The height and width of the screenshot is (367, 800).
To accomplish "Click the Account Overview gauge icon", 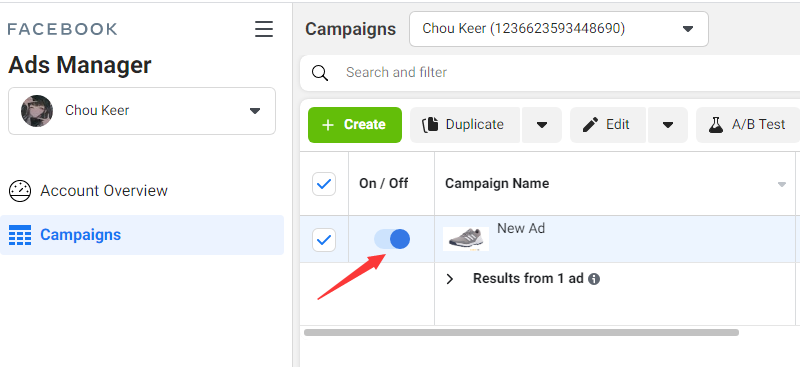I will coord(20,191).
